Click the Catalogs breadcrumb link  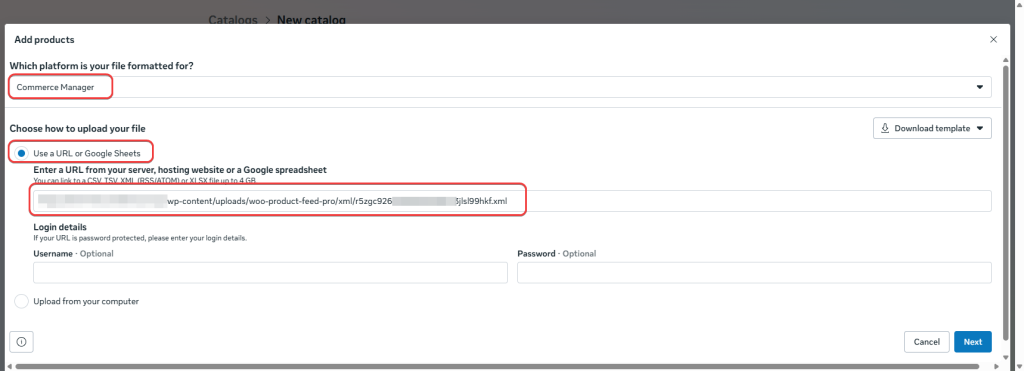tap(233, 20)
